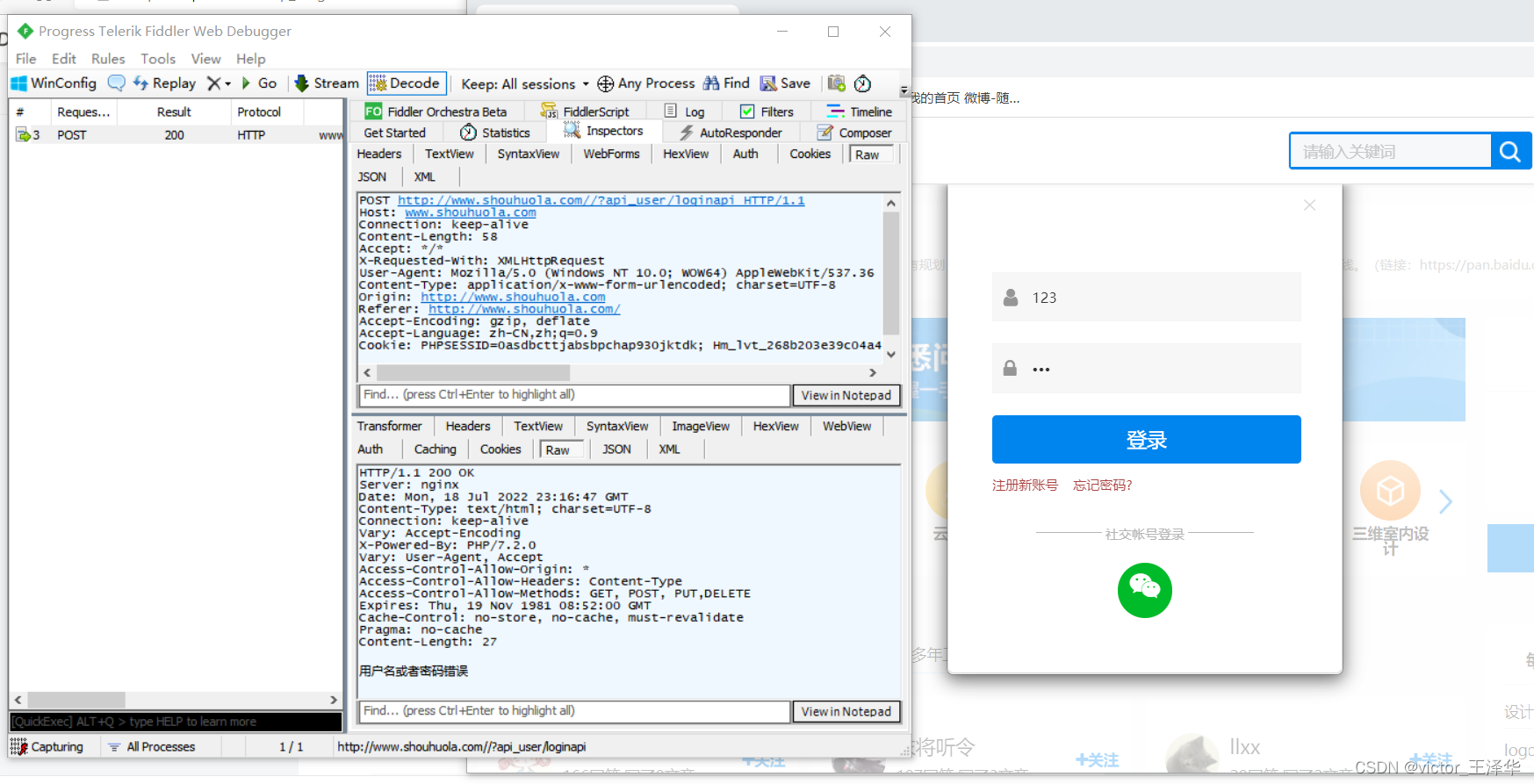The image size is (1534, 784).
Task: Open the Keep: All sessions dropdown
Action: (x=524, y=84)
